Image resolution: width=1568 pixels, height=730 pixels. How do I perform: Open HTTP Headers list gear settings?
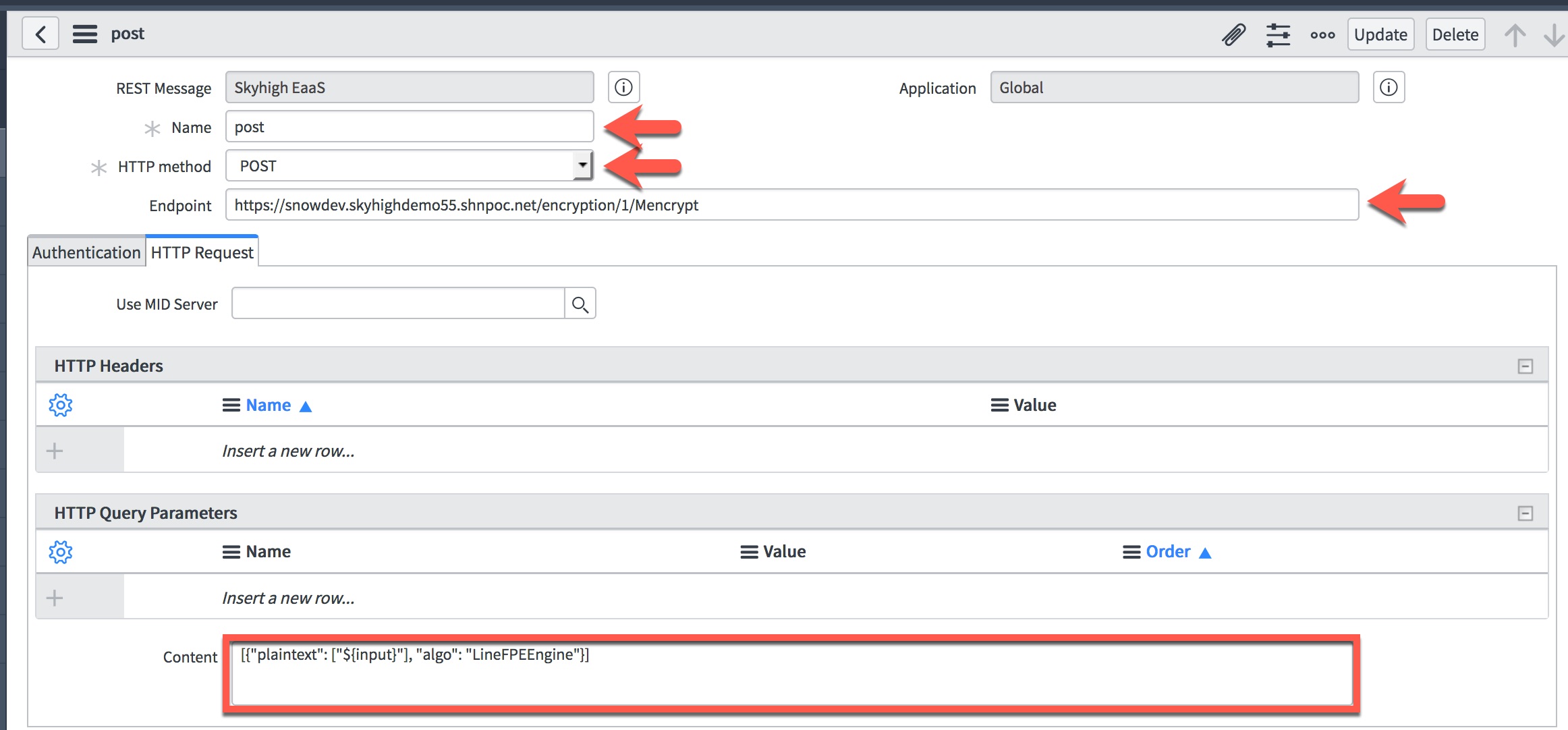point(61,405)
